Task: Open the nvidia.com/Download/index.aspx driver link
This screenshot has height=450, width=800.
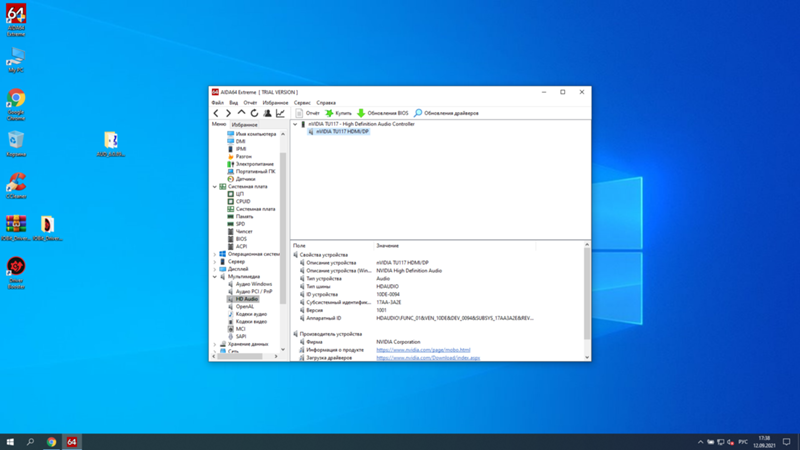Action: (x=428, y=358)
